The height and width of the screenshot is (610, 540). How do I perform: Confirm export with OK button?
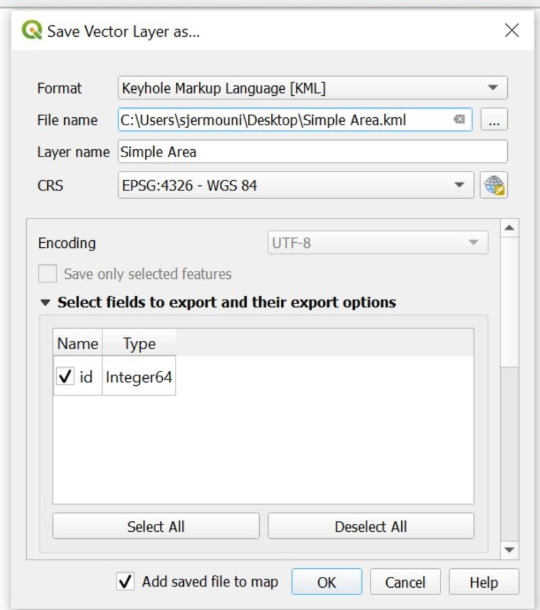[x=327, y=582]
